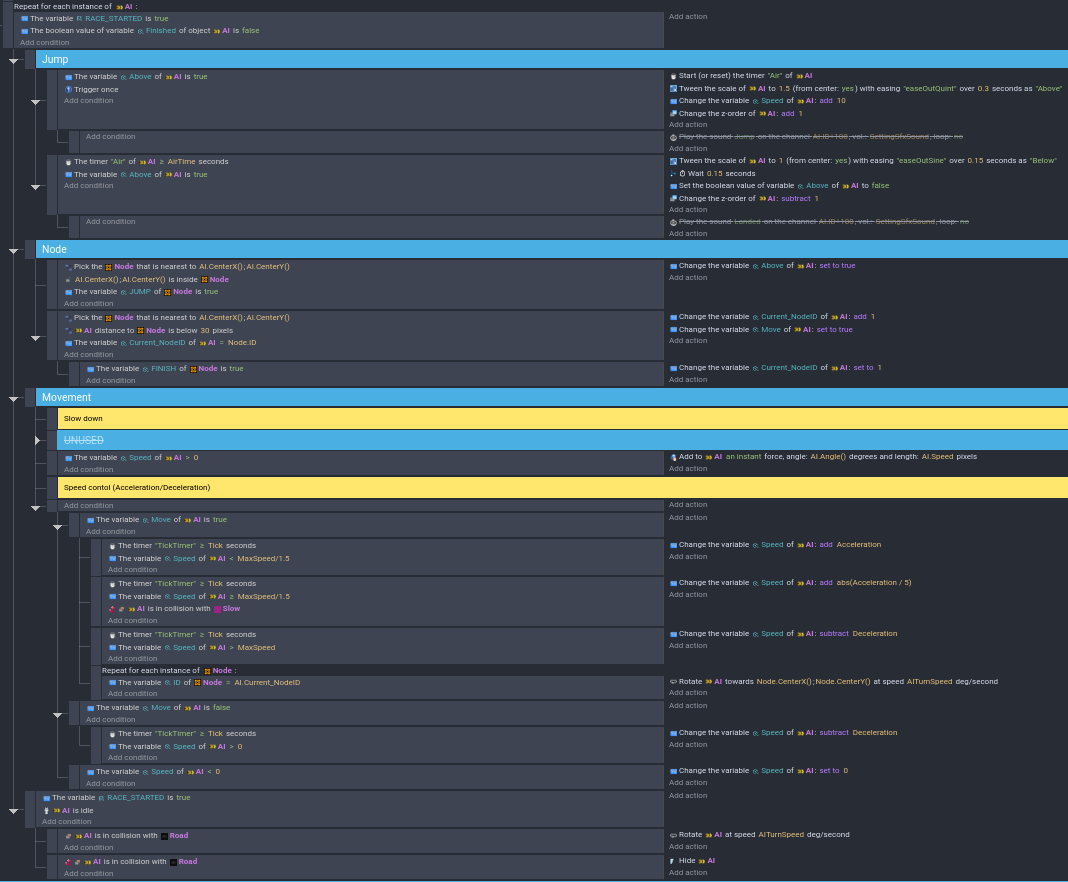Click 'Add condition' below 'FINISH of Node is true'
This screenshot has width=1068, height=882.
pos(110,381)
